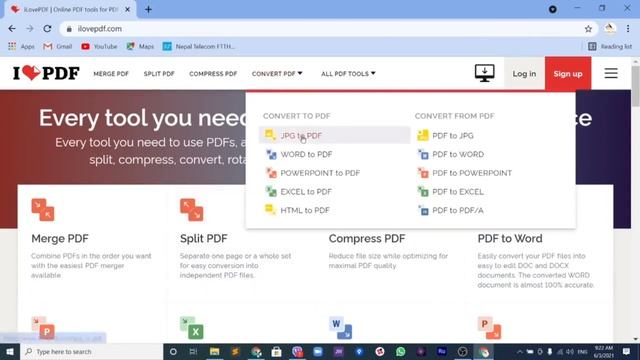
Task: Go back to previous page
Action: click(12, 29)
